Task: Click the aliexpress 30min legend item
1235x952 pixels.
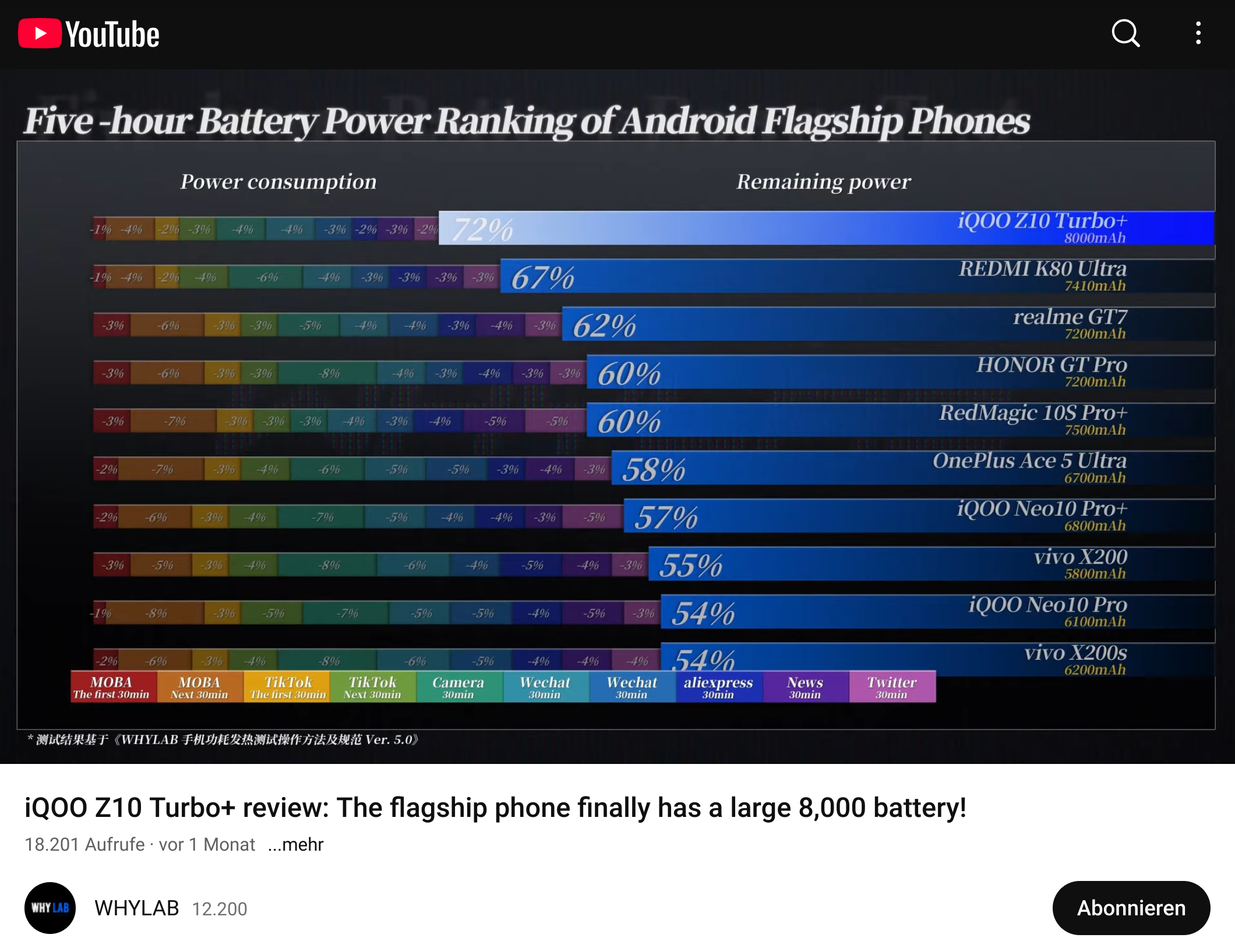Action: [x=719, y=687]
